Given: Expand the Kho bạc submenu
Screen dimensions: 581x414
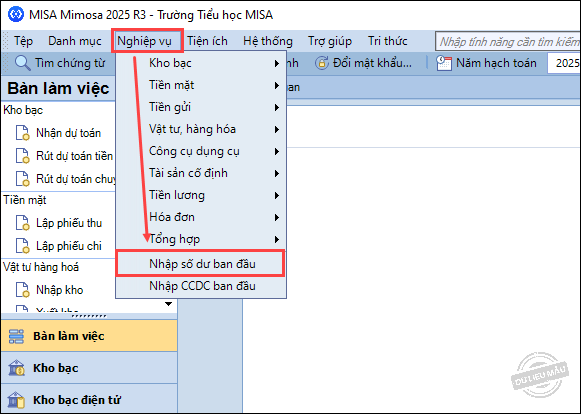Looking at the screenshot, I should [x=201, y=63].
